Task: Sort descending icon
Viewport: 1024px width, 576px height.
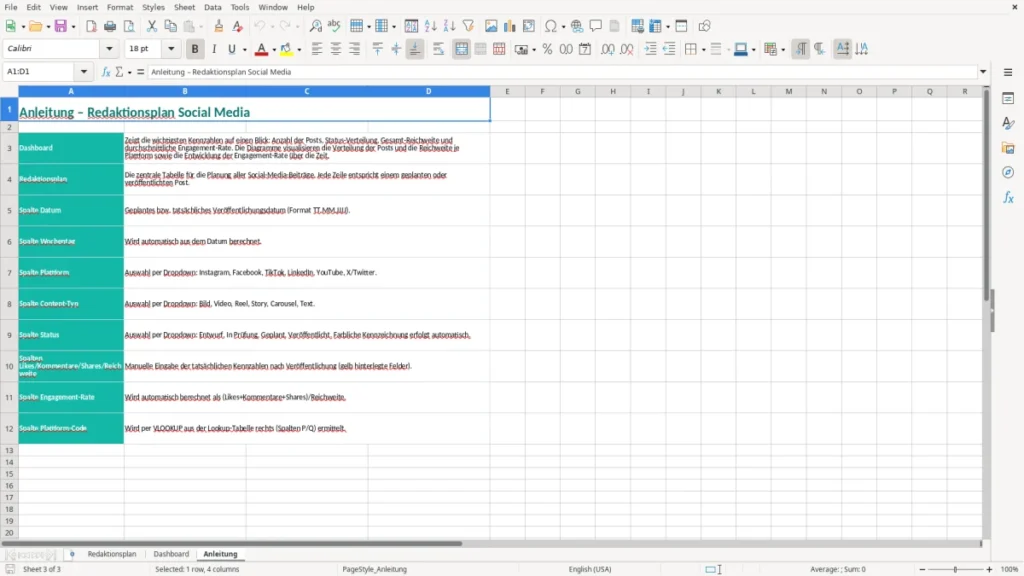Action: 449,26
